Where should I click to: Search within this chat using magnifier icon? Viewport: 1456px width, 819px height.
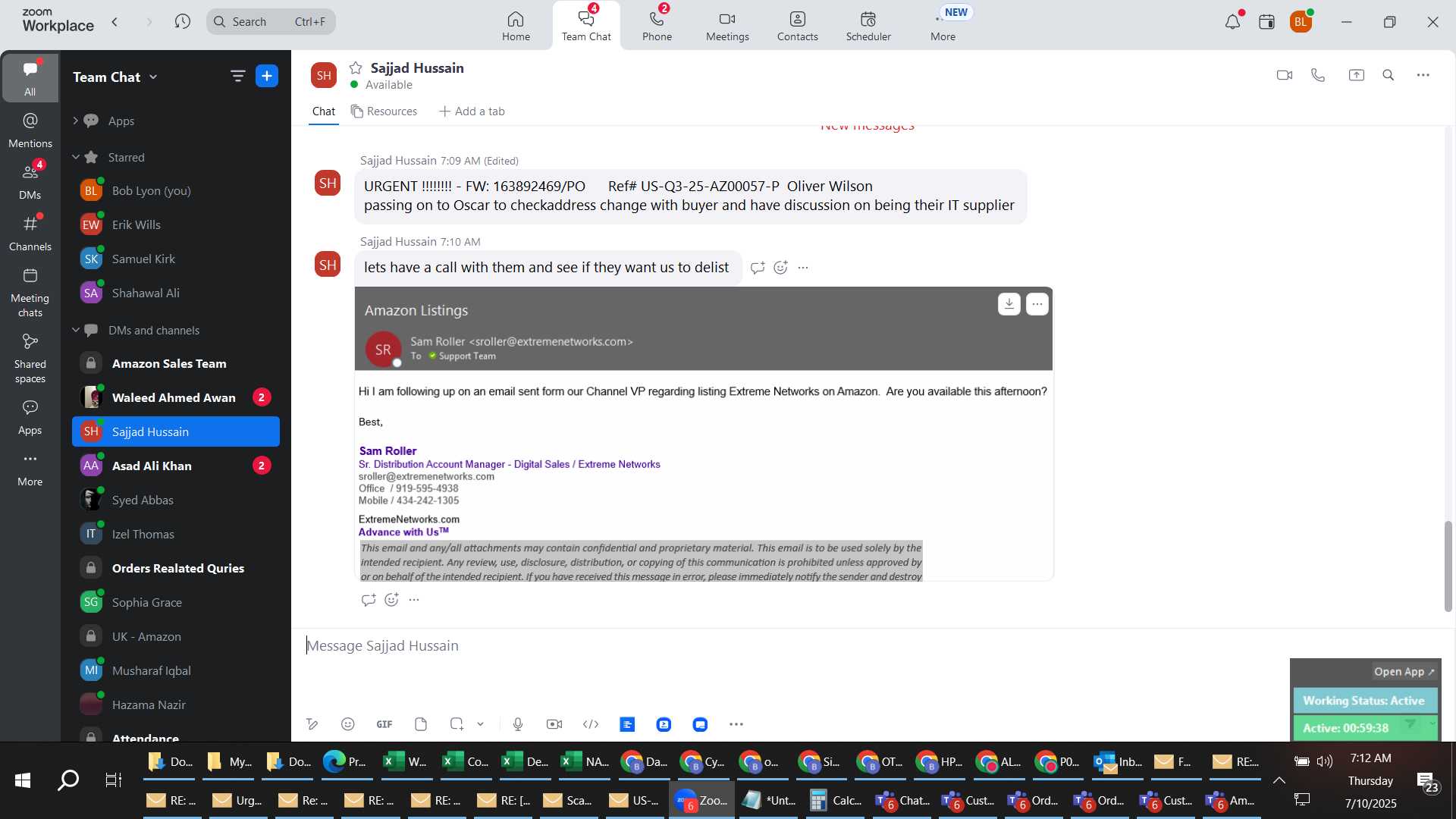[1389, 75]
